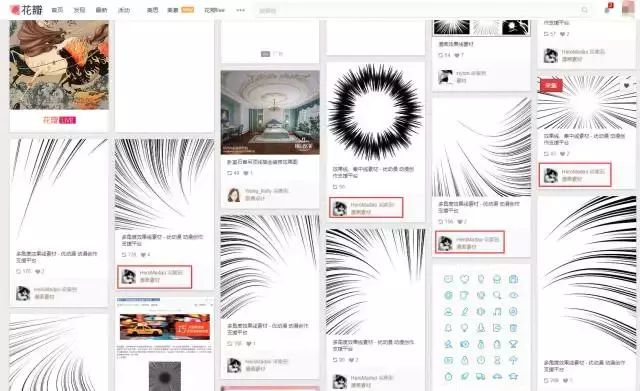The image size is (640, 391).
Task: Open the 活动 navigation item
Action: [124, 10]
